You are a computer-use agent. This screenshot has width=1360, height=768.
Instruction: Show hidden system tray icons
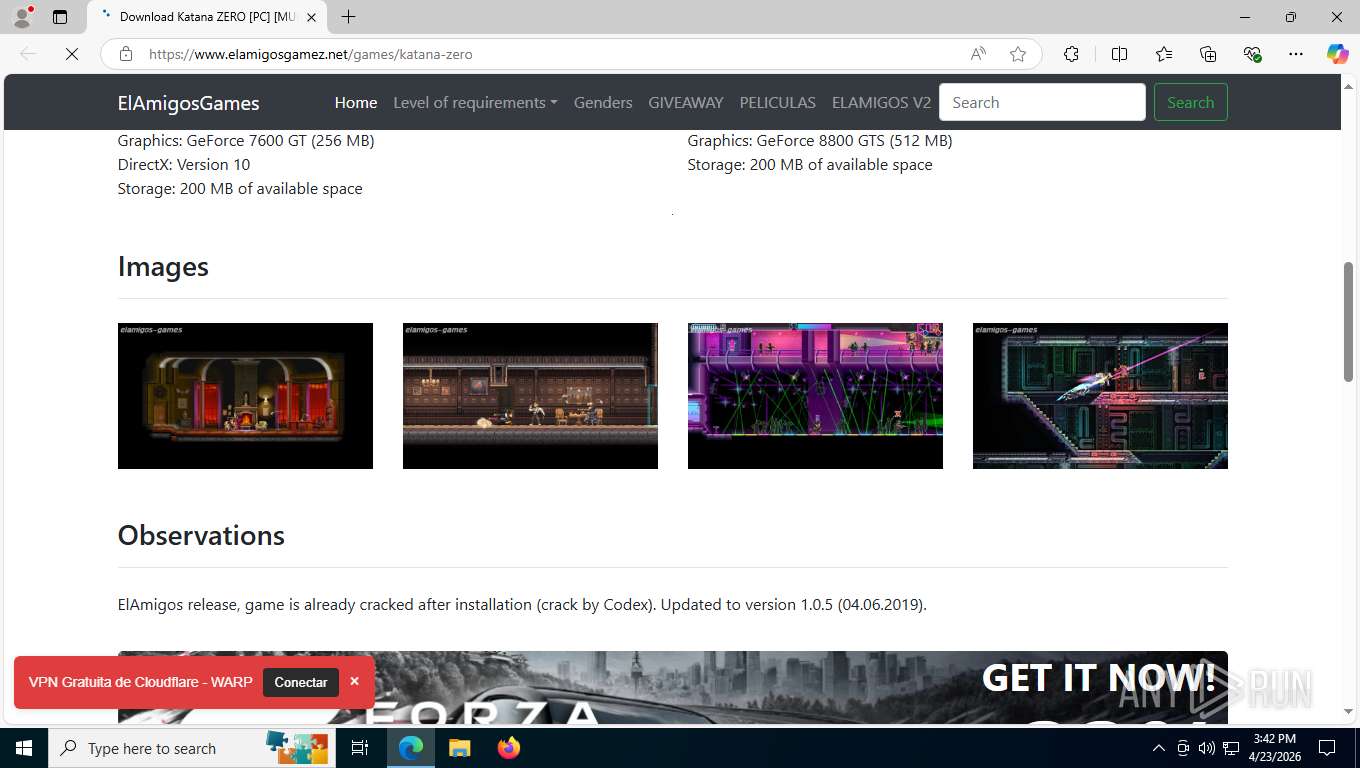(x=1158, y=748)
